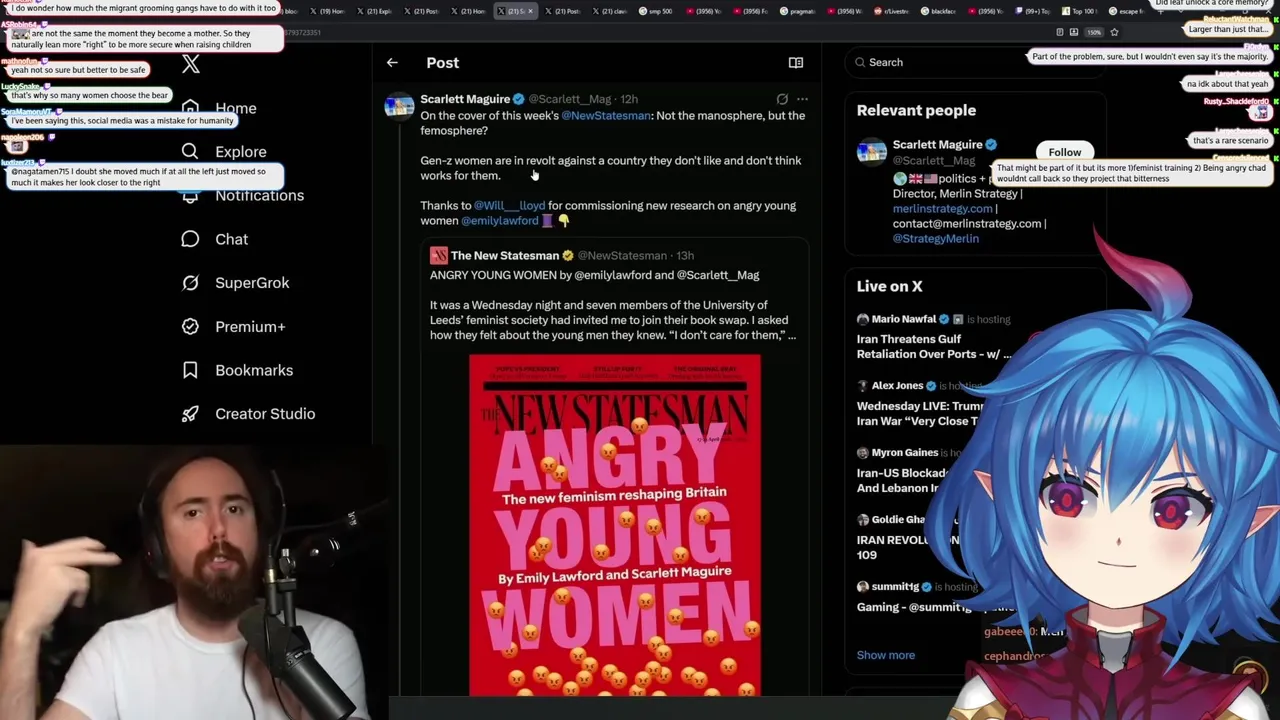The image size is (1280, 720).
Task: Open the @Will___lloyd mention link
Action: tap(509, 206)
